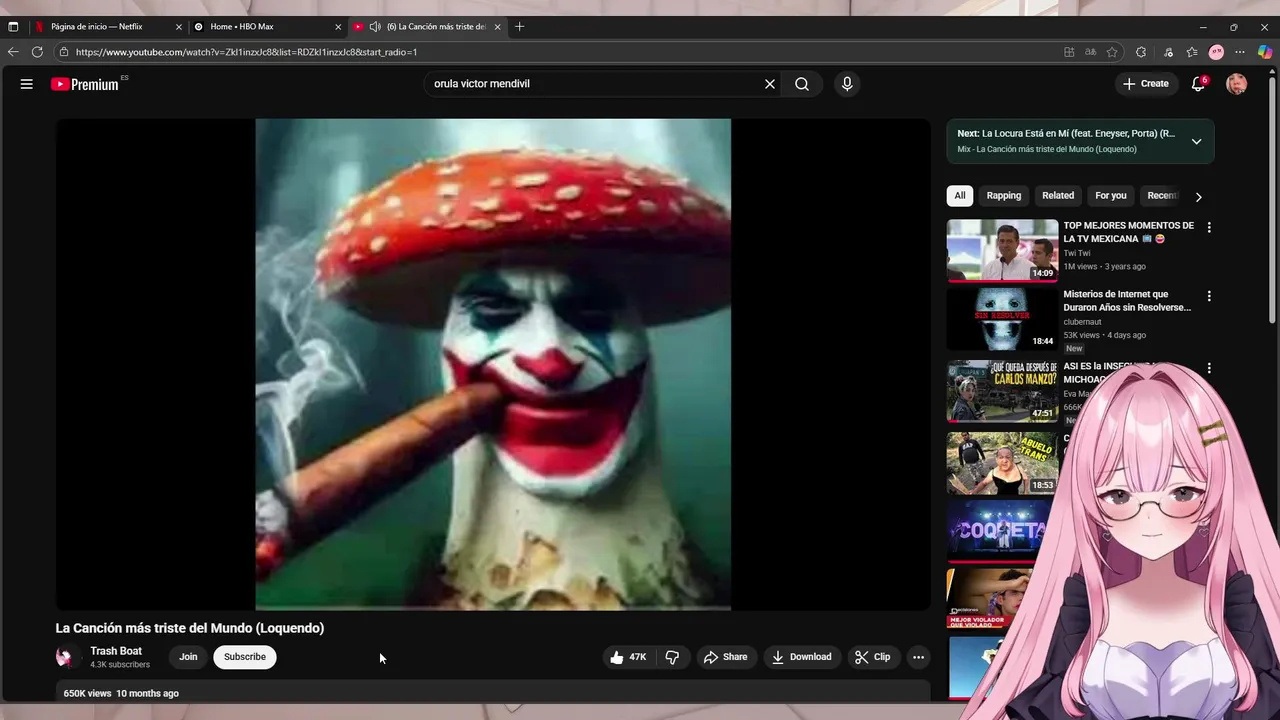Image resolution: width=1280 pixels, height=720 pixels.
Task: Run search with the magnifier button
Action: (x=802, y=84)
